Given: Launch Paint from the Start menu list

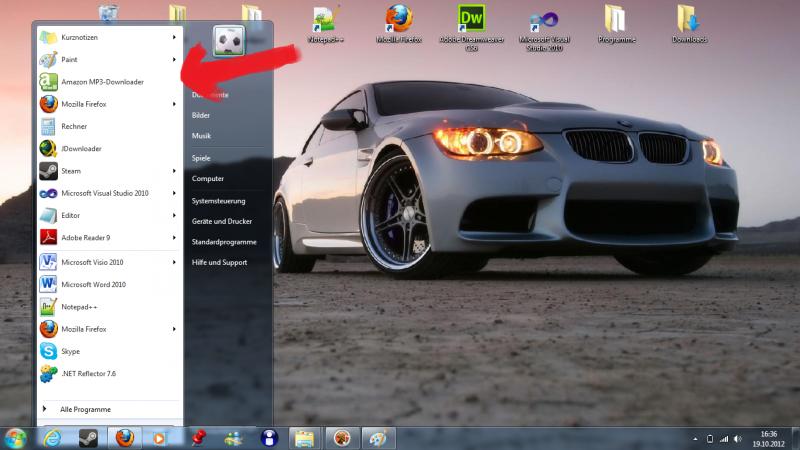Looking at the screenshot, I should [x=110, y=60].
